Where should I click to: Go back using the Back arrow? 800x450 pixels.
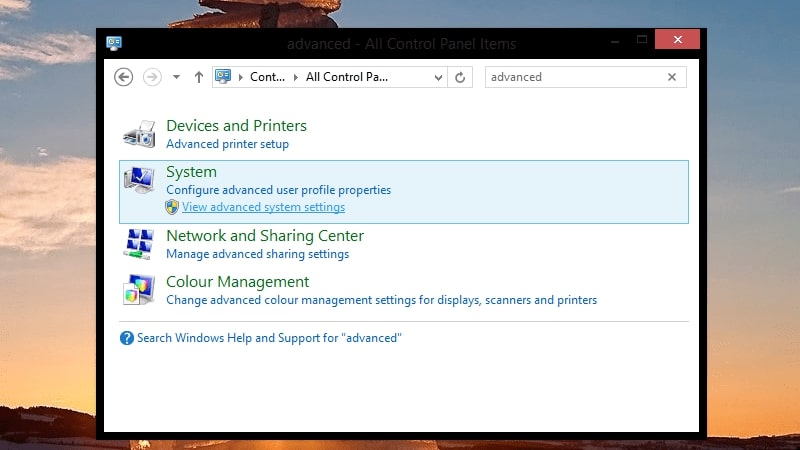point(124,77)
